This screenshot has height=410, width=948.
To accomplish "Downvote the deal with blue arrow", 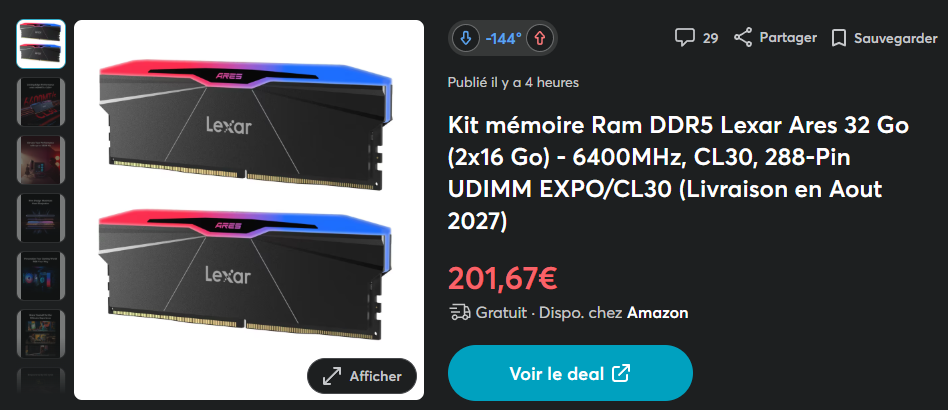I will (x=465, y=39).
